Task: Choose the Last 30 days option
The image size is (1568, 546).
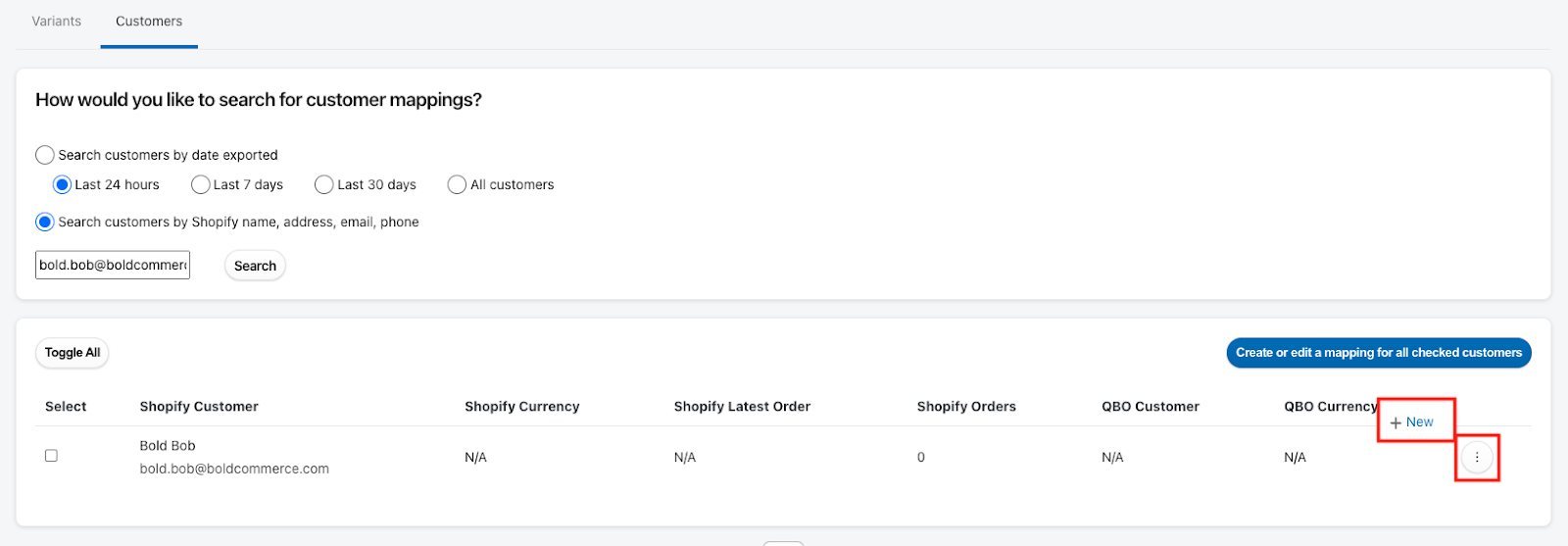Action: (x=324, y=184)
